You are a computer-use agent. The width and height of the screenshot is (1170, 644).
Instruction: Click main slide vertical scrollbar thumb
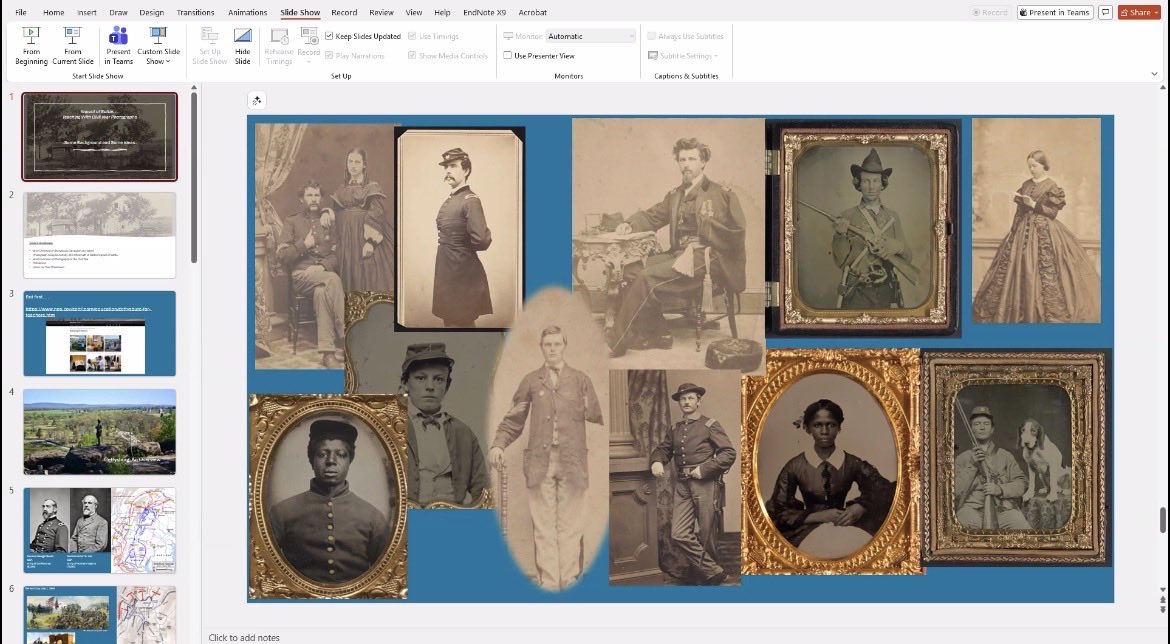point(1163,520)
